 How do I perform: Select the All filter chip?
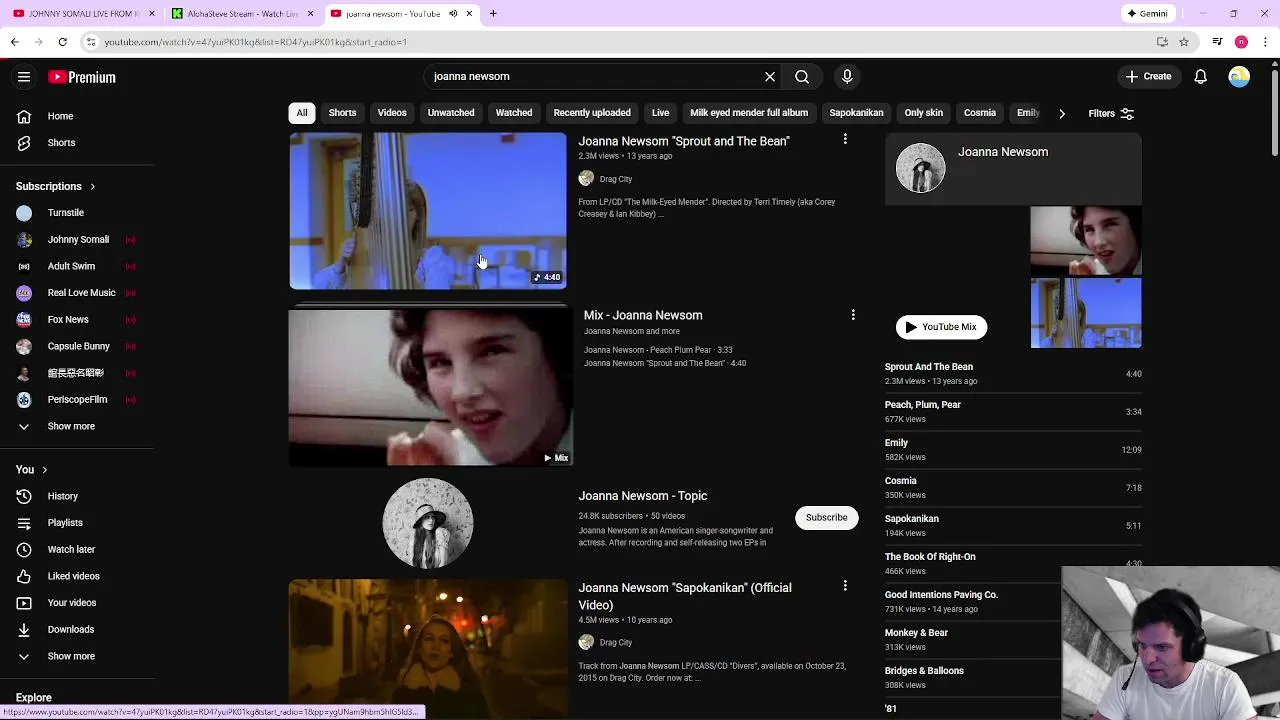[x=302, y=113]
